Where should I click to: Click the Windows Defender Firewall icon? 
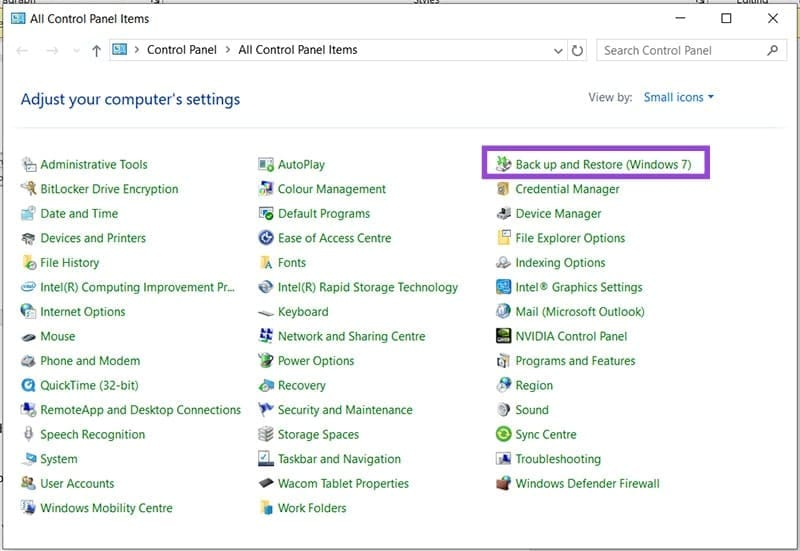[x=505, y=484]
